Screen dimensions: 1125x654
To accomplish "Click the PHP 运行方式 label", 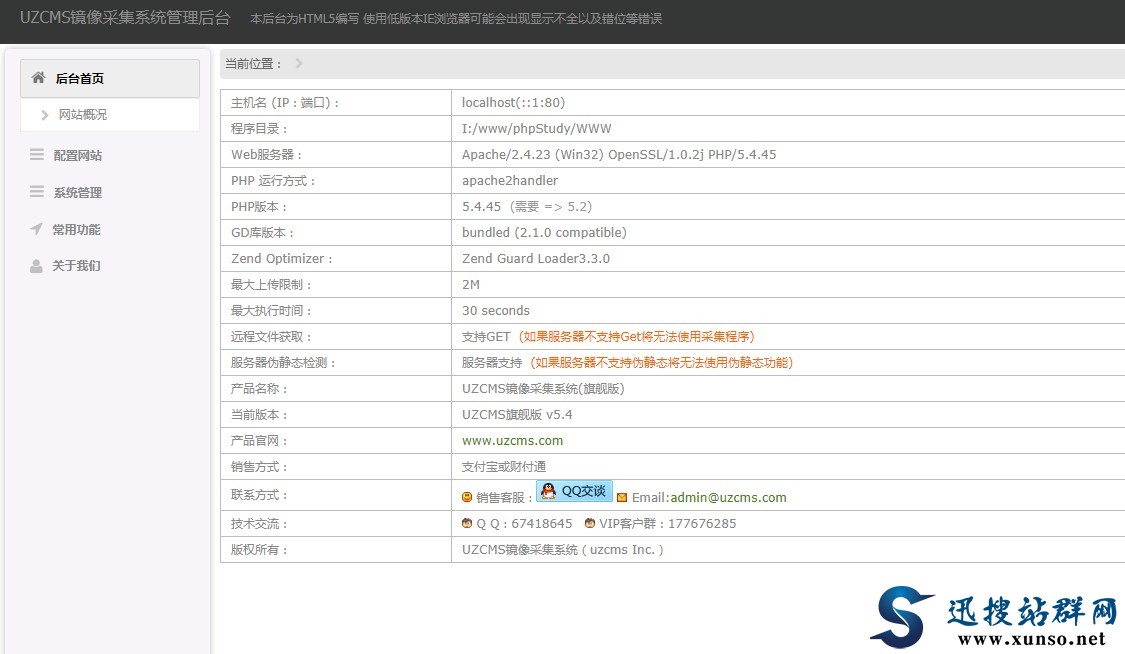I will coord(273,180).
